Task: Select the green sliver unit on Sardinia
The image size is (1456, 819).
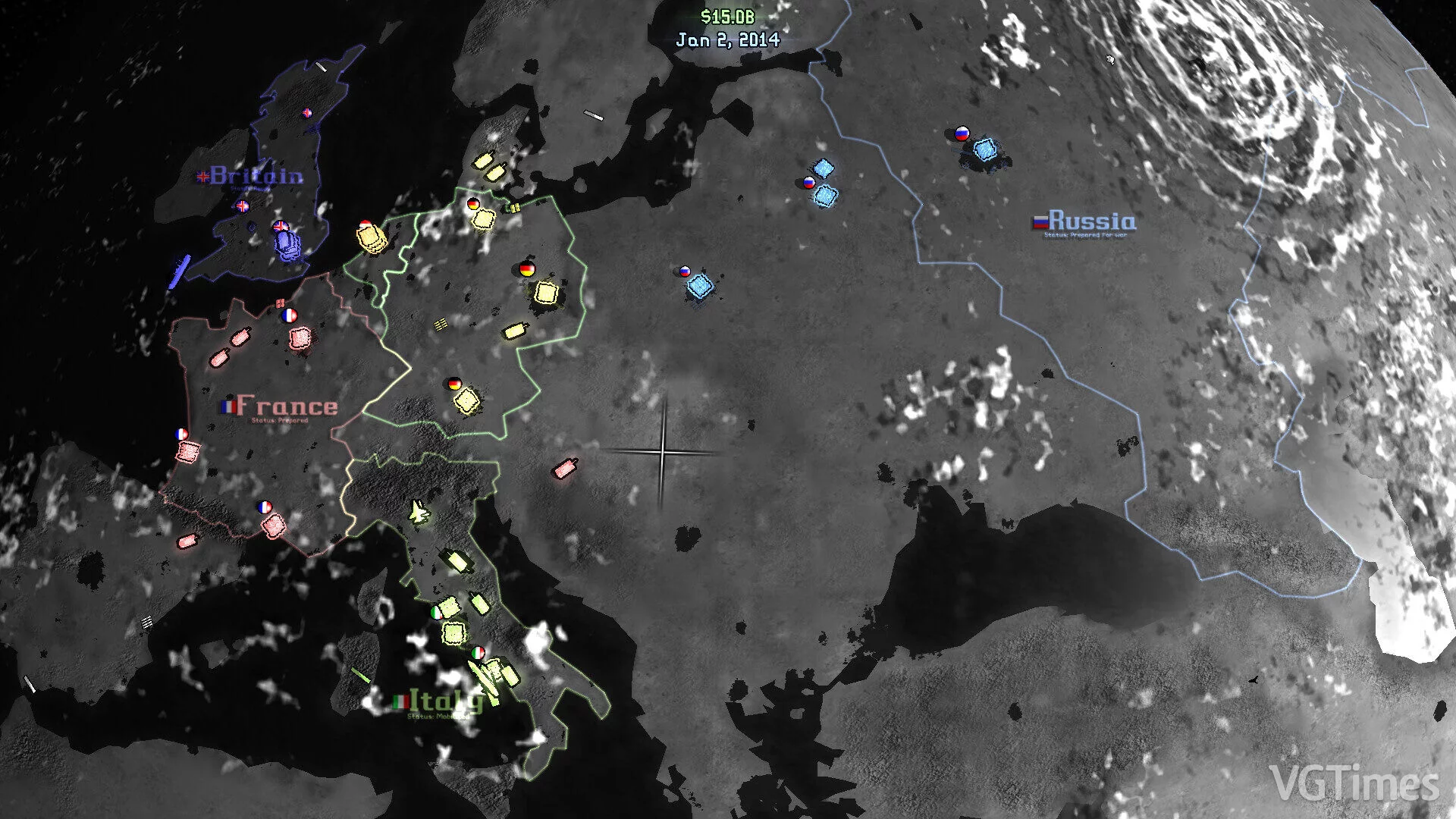Action: [x=361, y=675]
